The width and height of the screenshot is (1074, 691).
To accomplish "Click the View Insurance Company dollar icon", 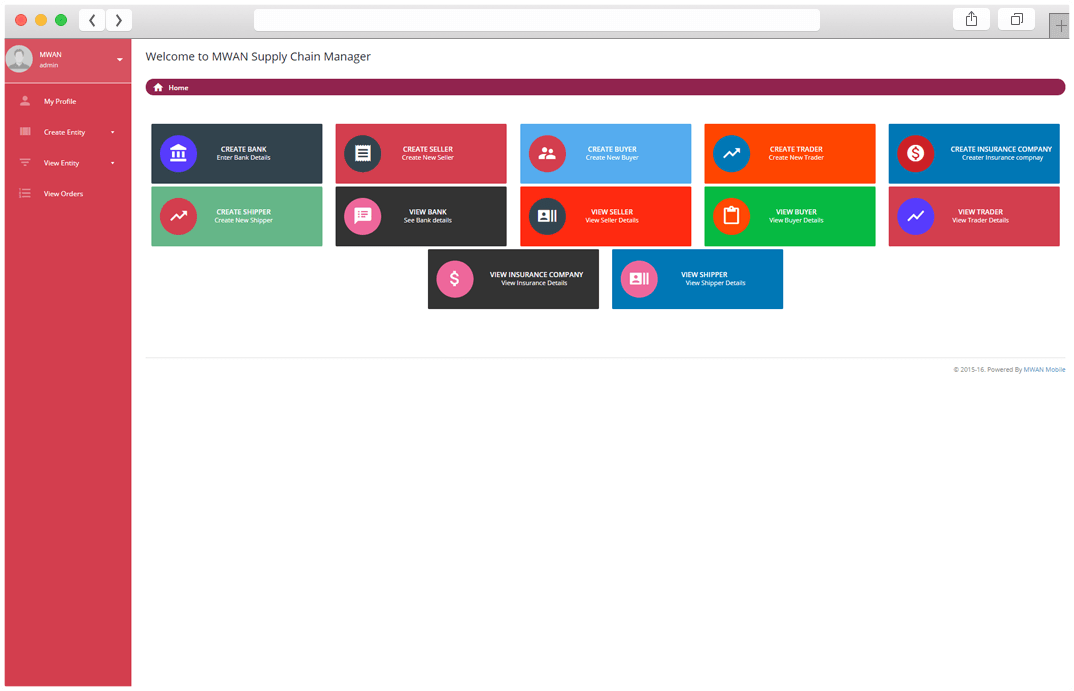I will tap(455, 279).
